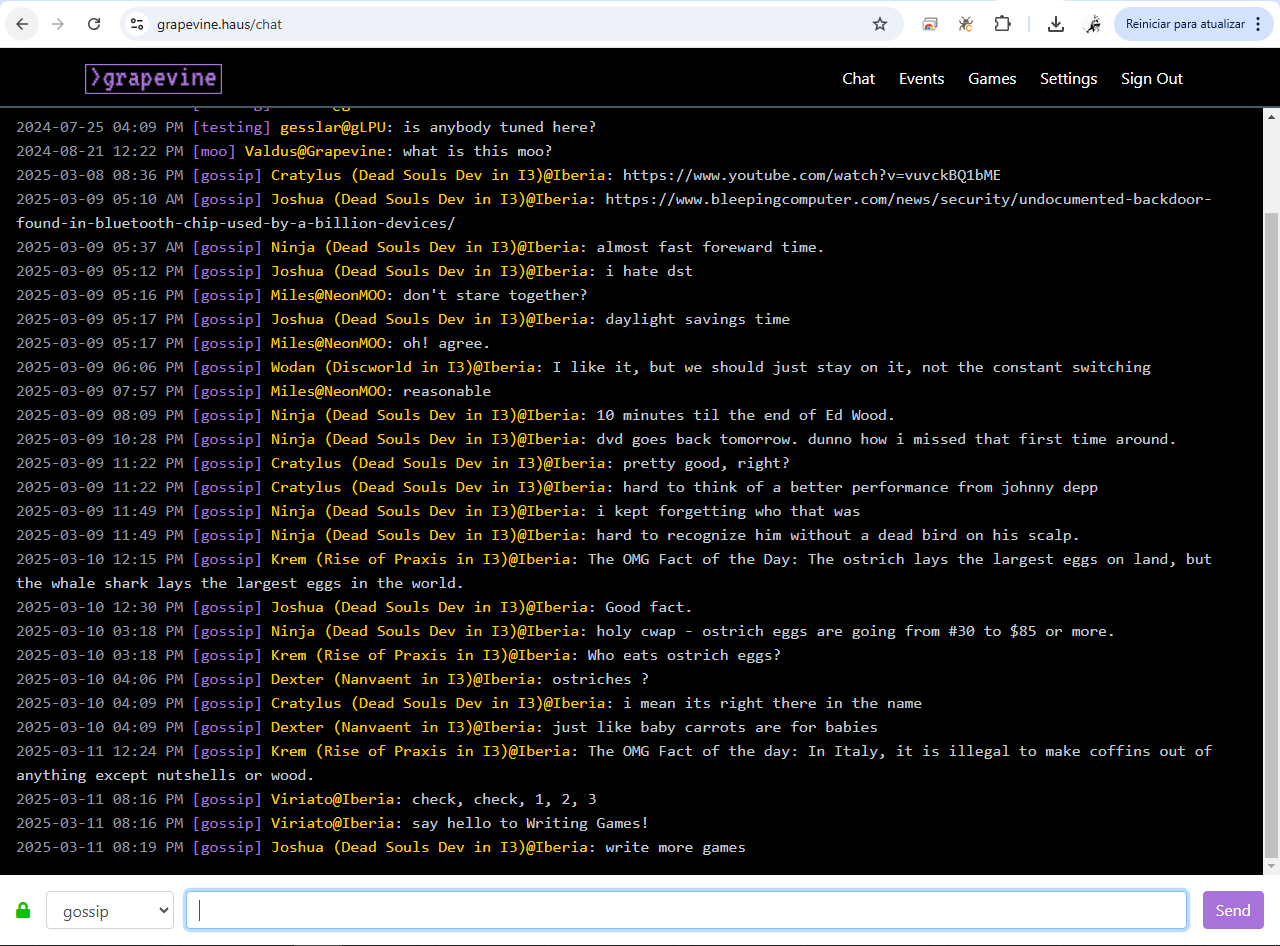This screenshot has height=946, width=1280.
Task: Click the screenshot-sharing extension icon
Action: [x=929, y=24]
